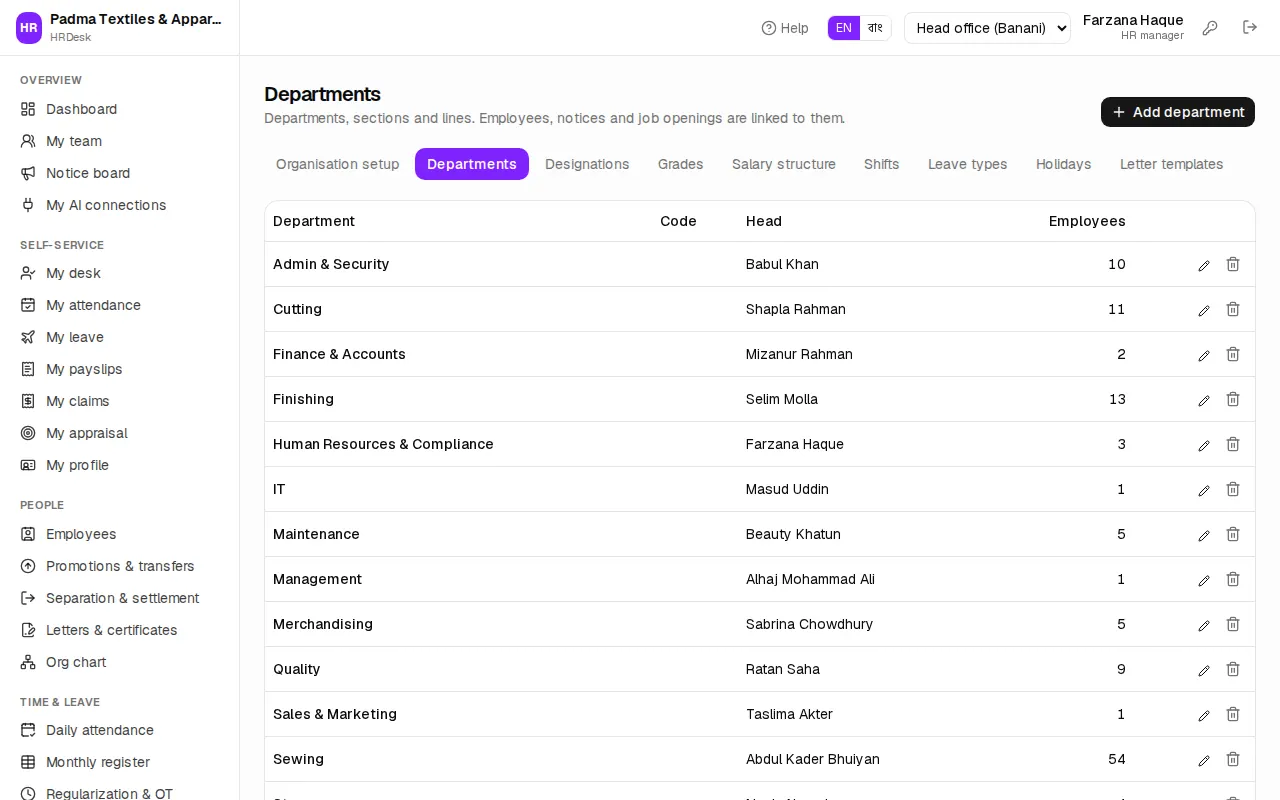Click the trash icon for IT department

coord(1233,489)
